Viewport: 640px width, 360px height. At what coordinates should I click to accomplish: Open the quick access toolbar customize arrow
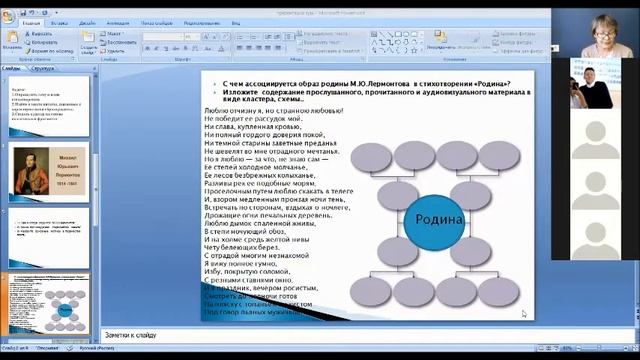point(56,13)
